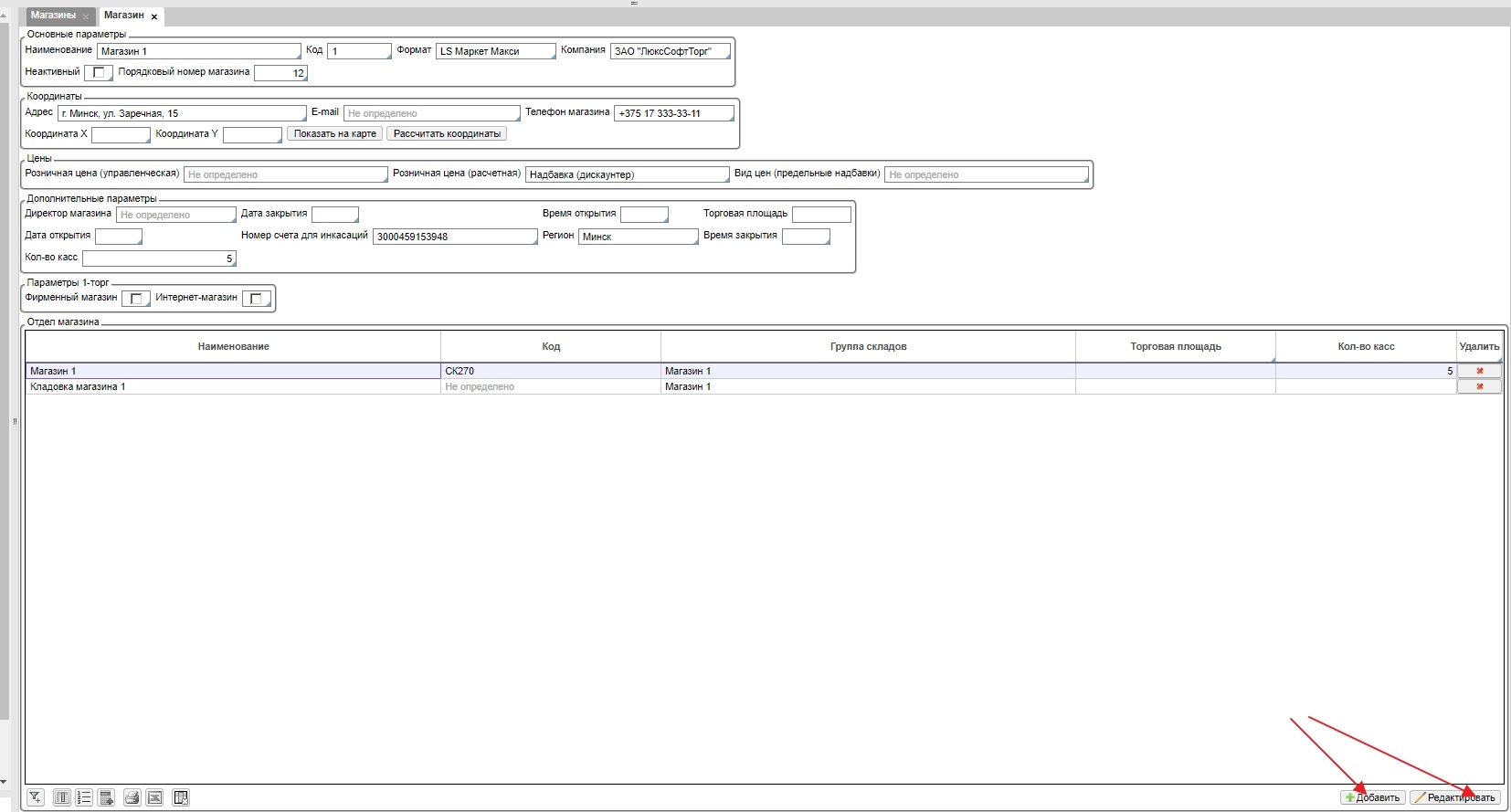This screenshot has height=812, width=1511.
Task: Click the table with cross icon
Action: tap(181, 797)
